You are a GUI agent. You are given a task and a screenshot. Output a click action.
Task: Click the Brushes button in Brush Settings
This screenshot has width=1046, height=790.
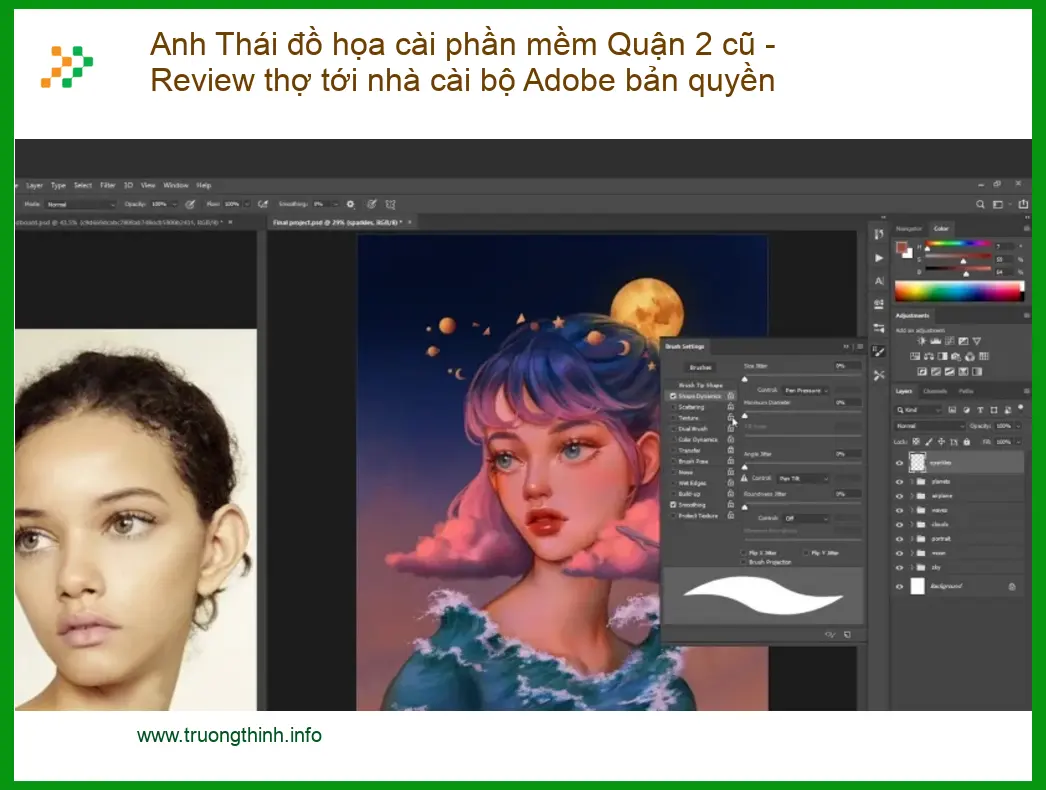(700, 368)
